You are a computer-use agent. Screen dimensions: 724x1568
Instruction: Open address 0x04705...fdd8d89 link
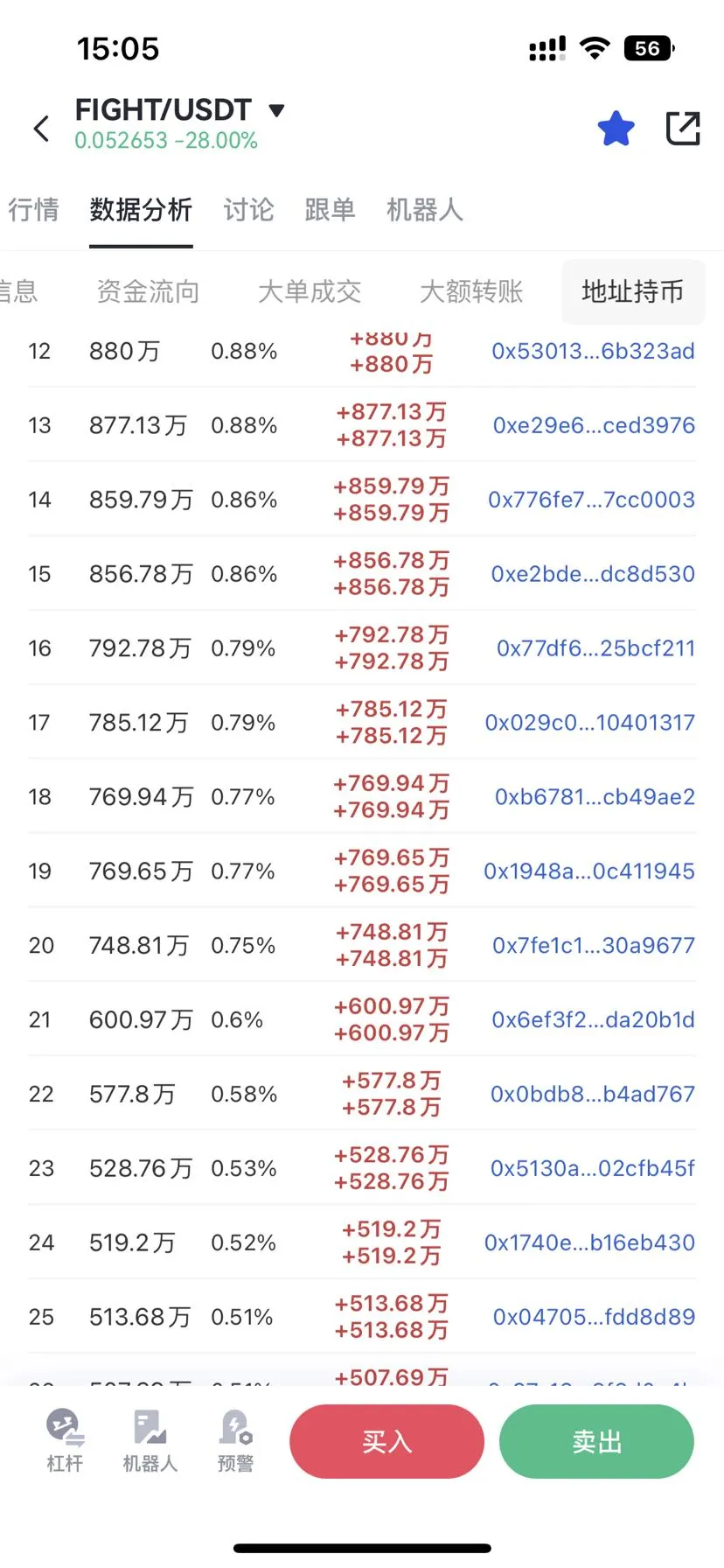594,1317
